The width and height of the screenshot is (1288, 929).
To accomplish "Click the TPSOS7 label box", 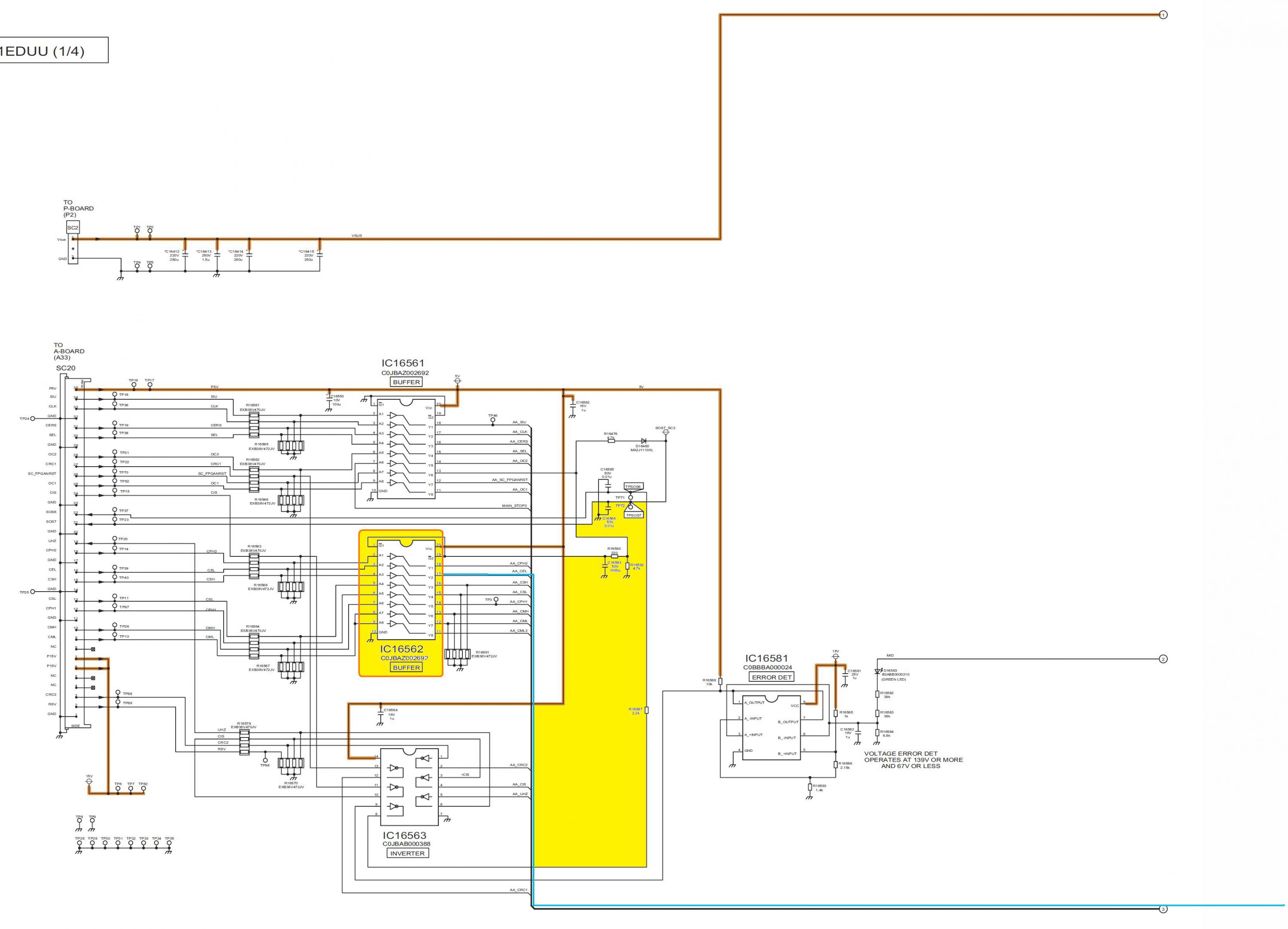I will pos(633,515).
